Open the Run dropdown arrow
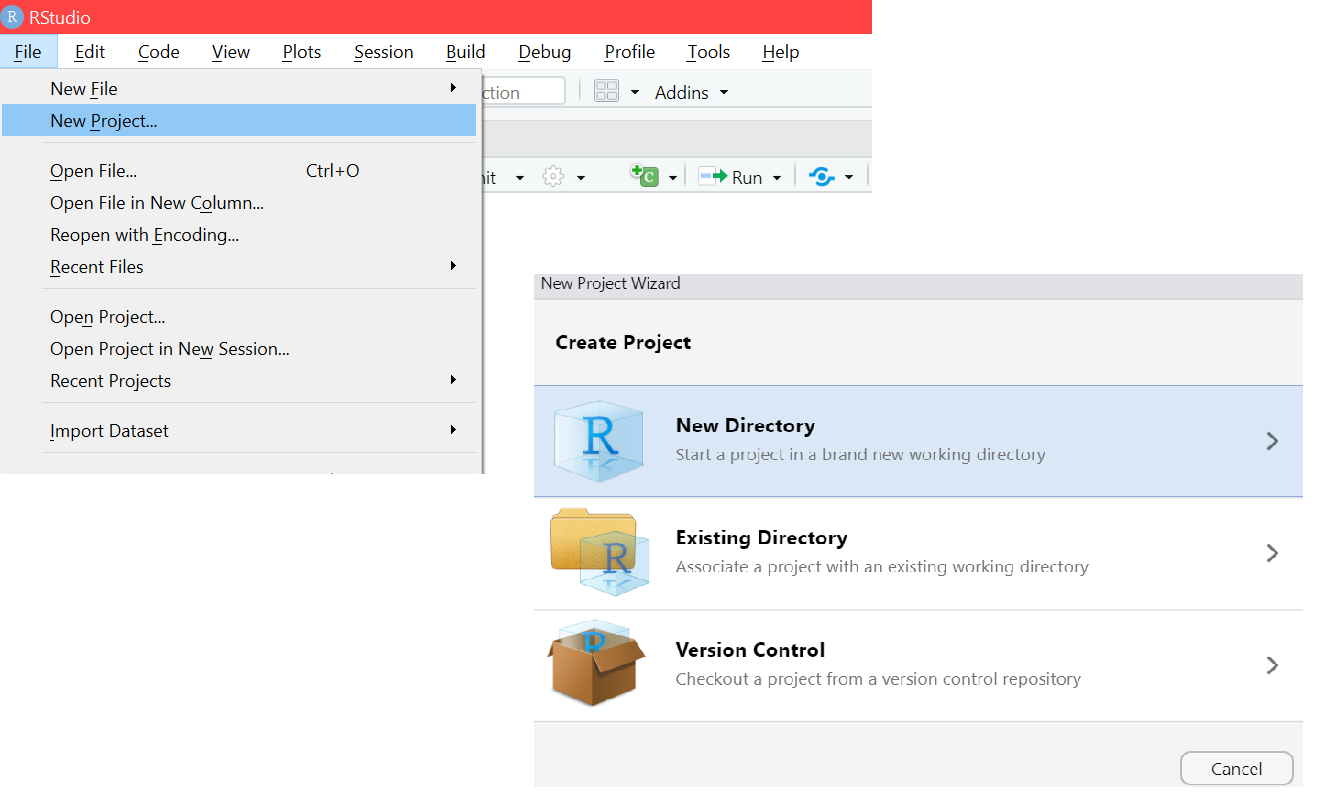This screenshot has height=802, width=1322. coord(777,178)
